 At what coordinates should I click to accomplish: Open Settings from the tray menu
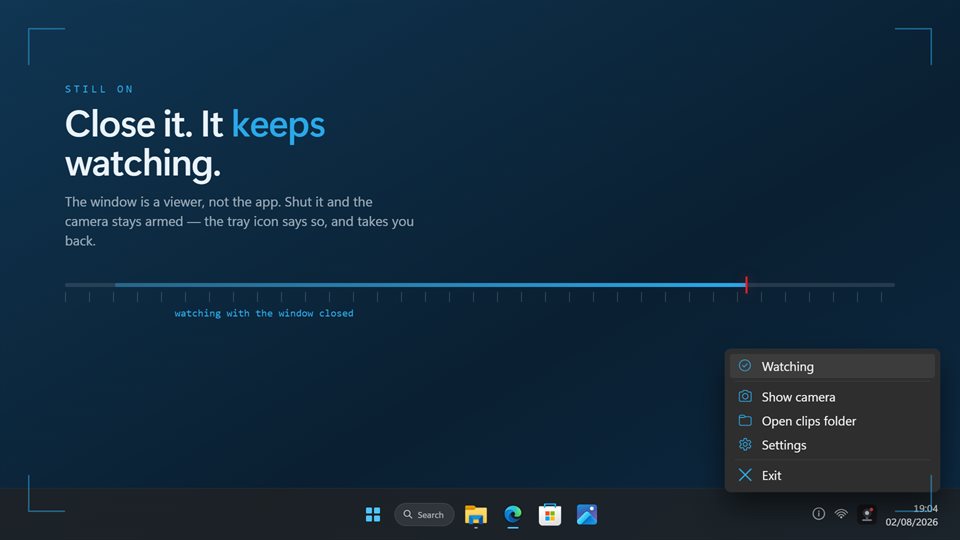pyautogui.click(x=832, y=445)
